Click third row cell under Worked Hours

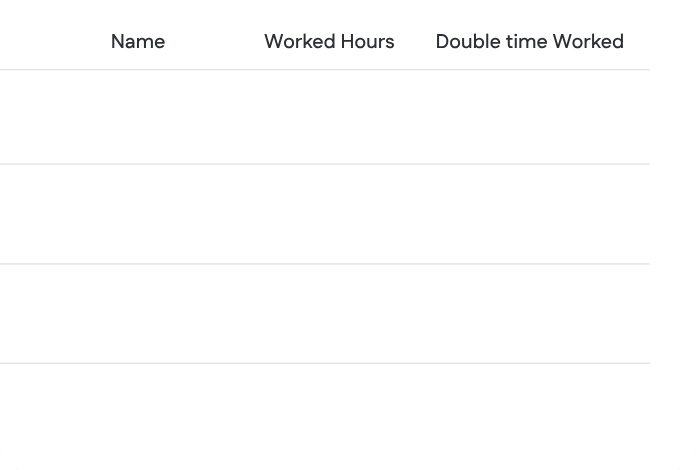329,313
